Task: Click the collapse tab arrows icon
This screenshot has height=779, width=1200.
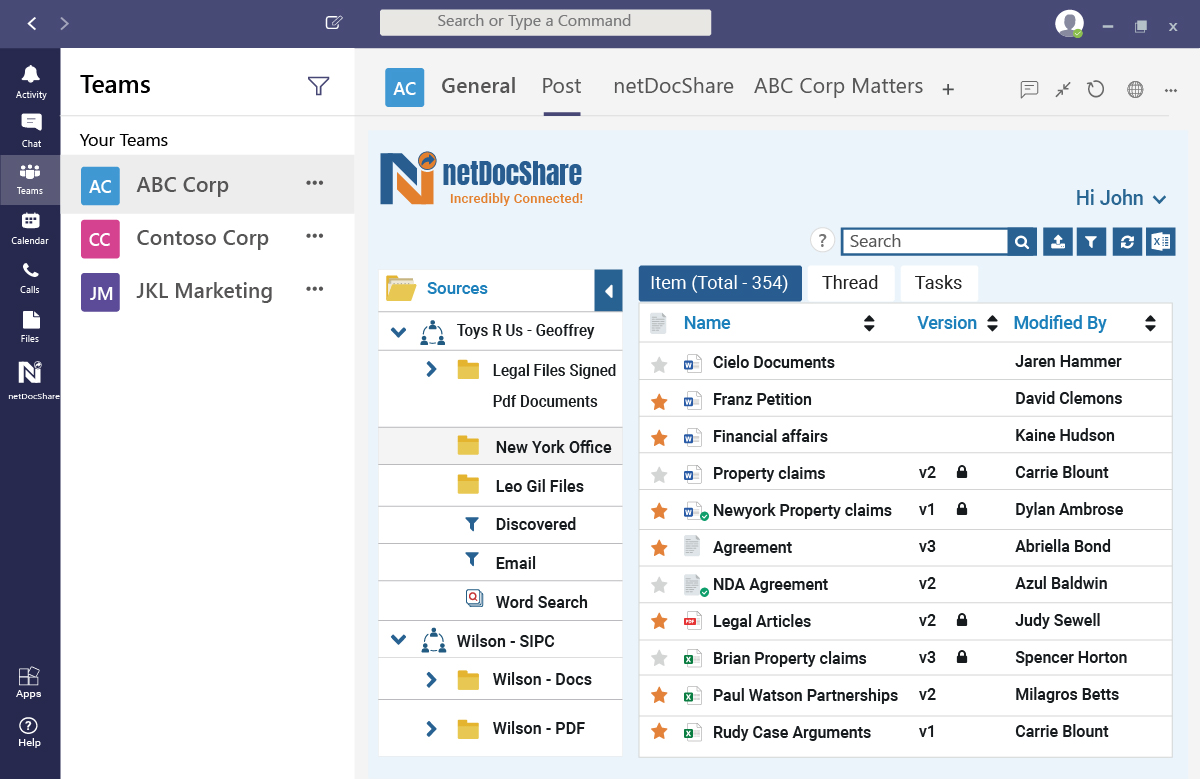Action: coord(1063,89)
